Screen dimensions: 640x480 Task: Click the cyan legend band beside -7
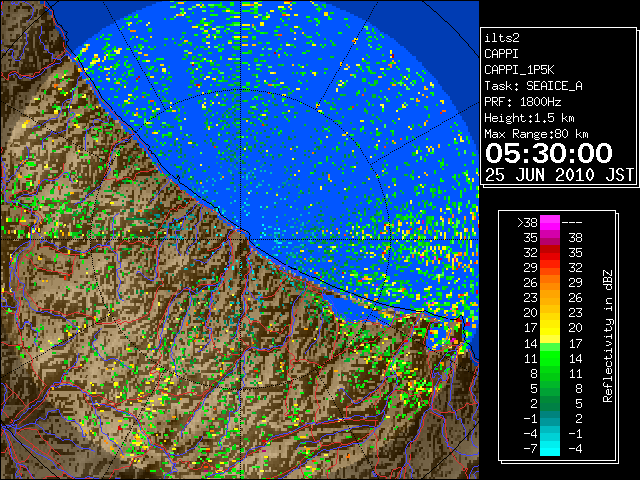tap(550, 448)
